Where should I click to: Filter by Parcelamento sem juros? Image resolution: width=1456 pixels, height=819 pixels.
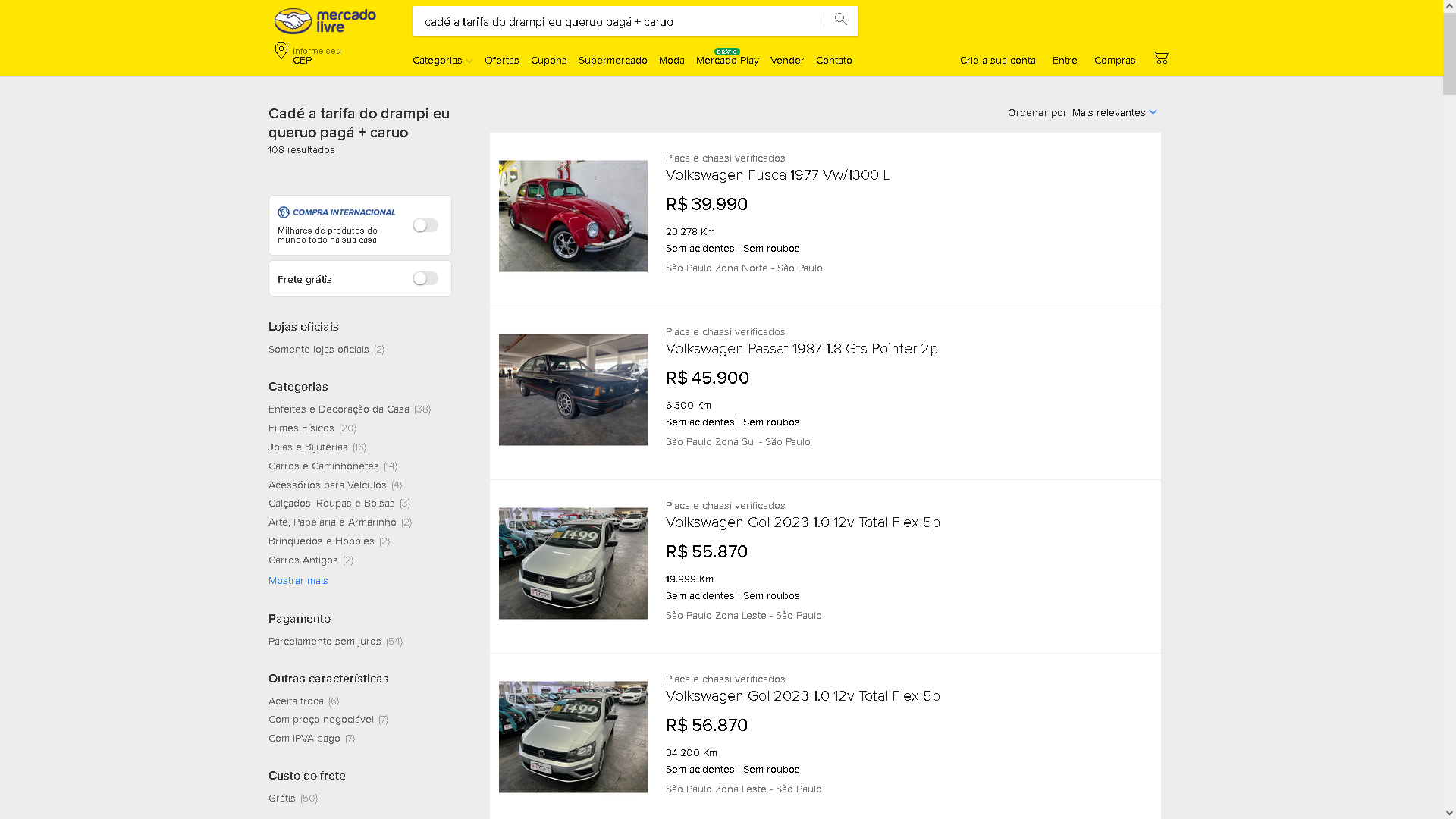(x=335, y=641)
